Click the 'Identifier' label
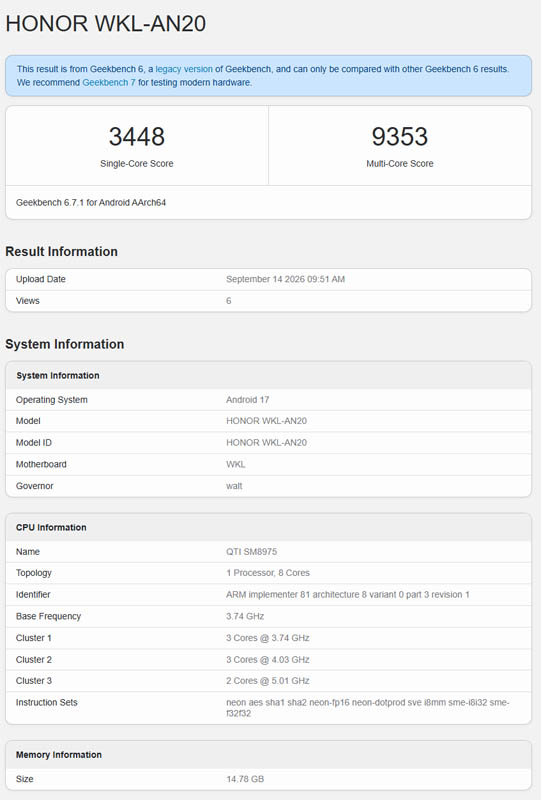The height and width of the screenshot is (800, 541). coord(33,595)
